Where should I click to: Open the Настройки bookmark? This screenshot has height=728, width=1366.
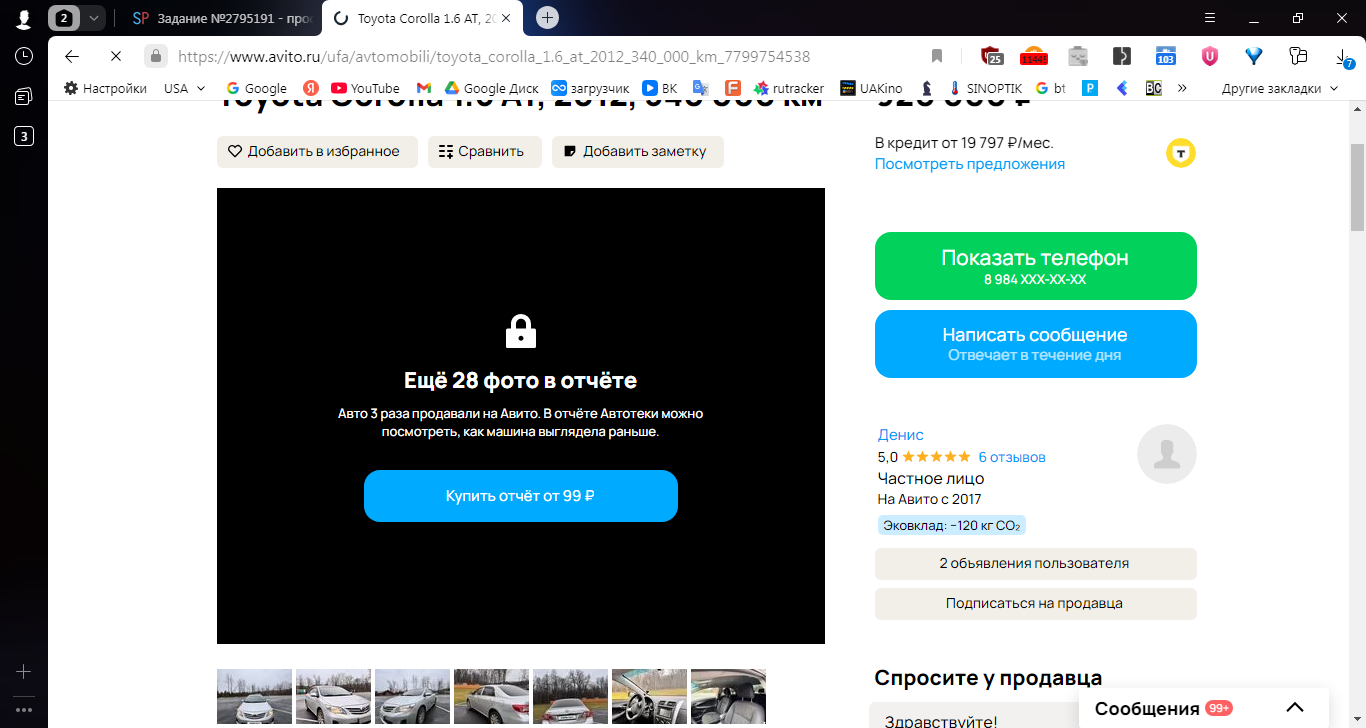105,88
